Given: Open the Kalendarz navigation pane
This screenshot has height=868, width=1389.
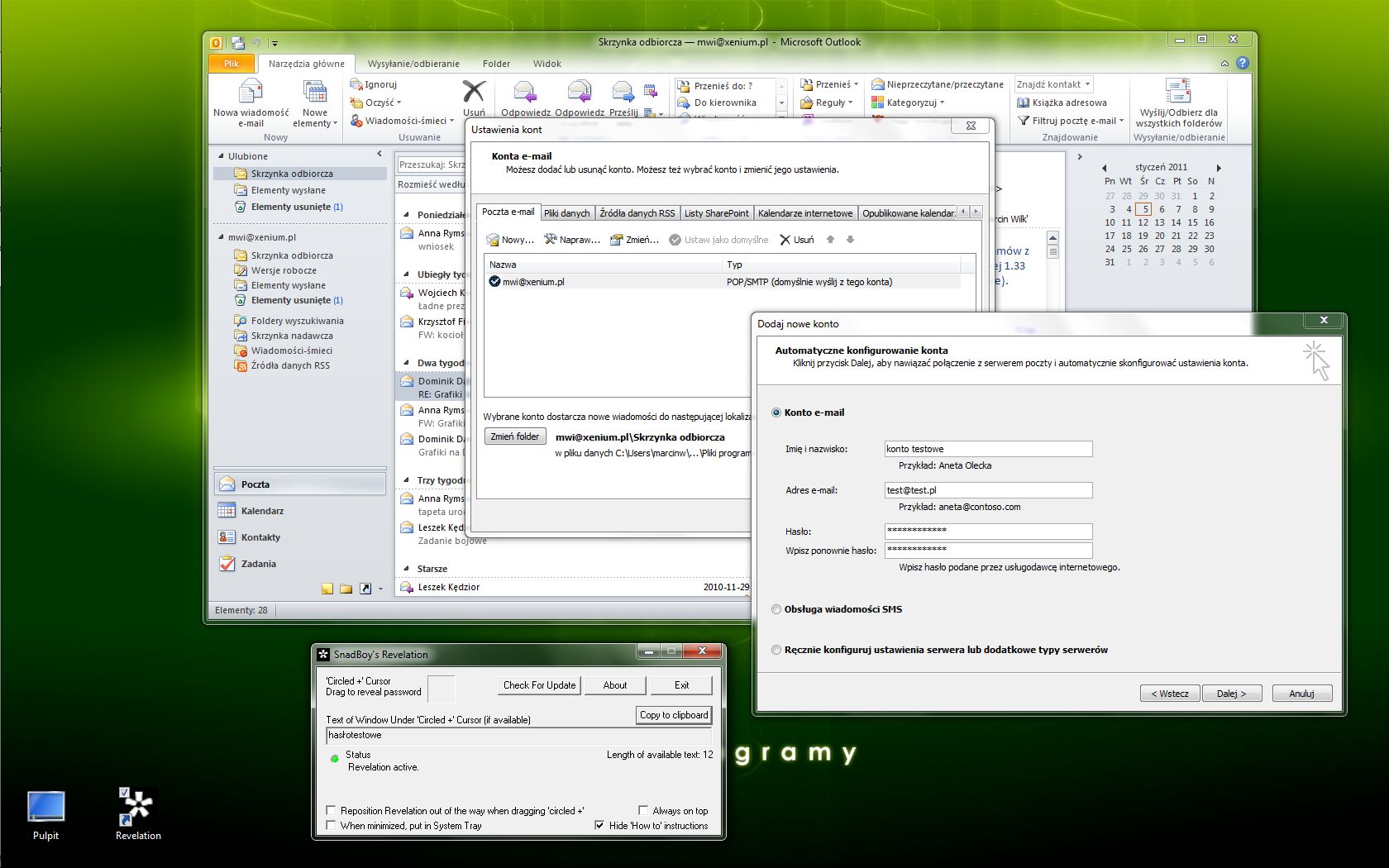Looking at the screenshot, I should click(261, 511).
